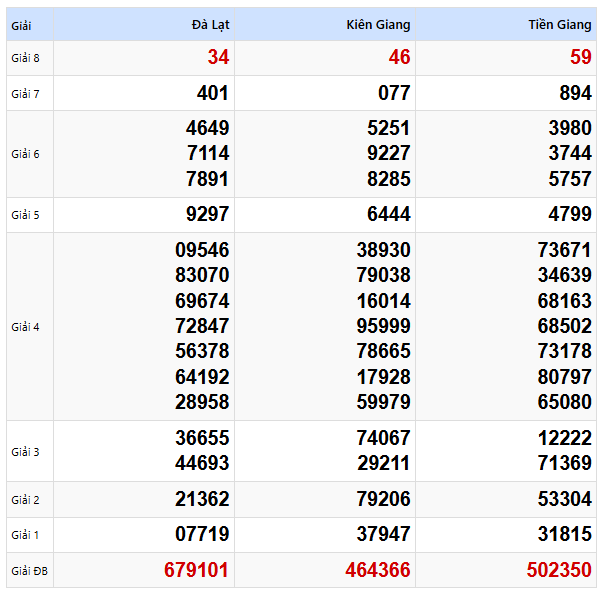604x595 pixels.
Task: Select number 7114 in Giải 6
Action: [208, 153]
